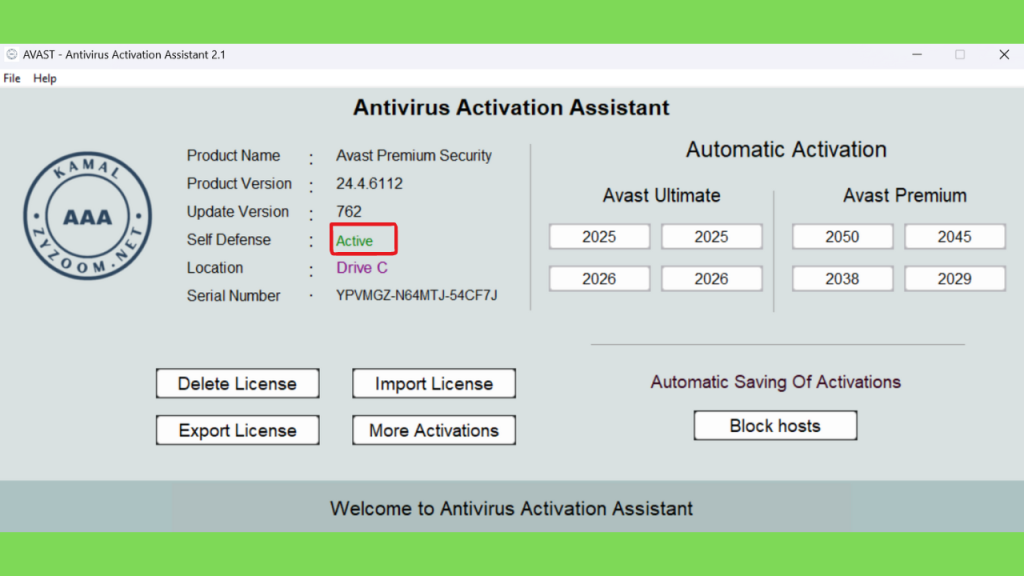Click the Block hosts button
Image resolution: width=1024 pixels, height=576 pixels.
(x=775, y=426)
